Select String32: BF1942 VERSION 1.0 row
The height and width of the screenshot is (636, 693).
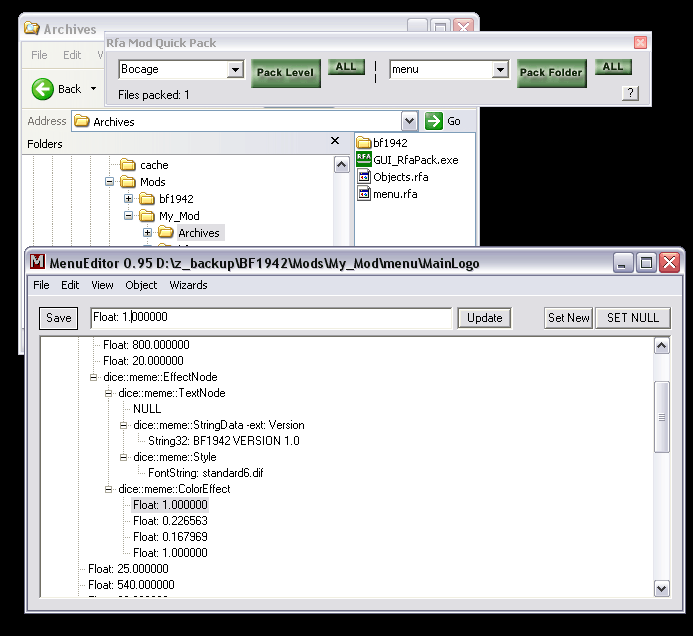tap(224, 441)
